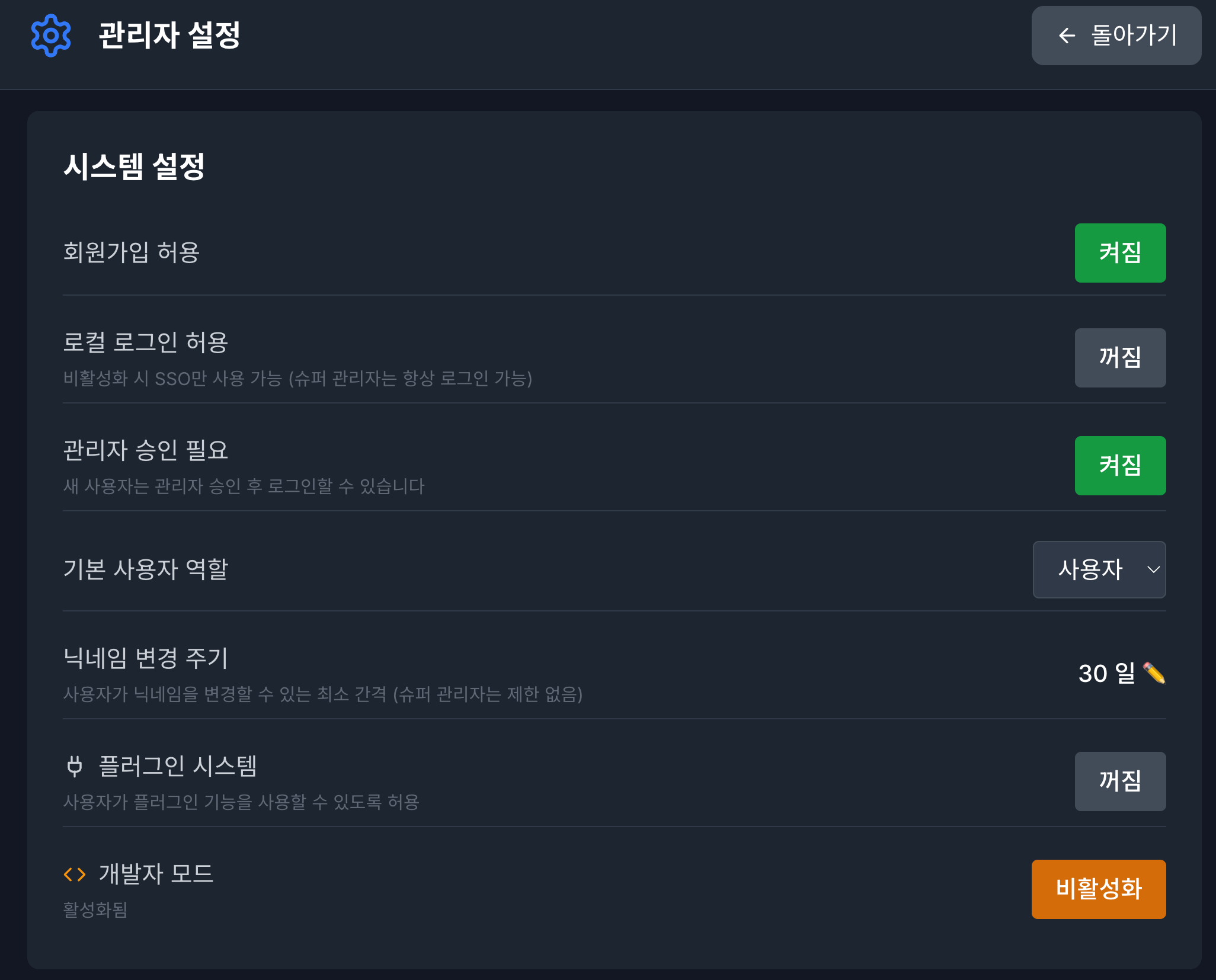Screen dimensions: 1216x980
Task: Click the 30 일 nickname interval value
Action: [1108, 674]
